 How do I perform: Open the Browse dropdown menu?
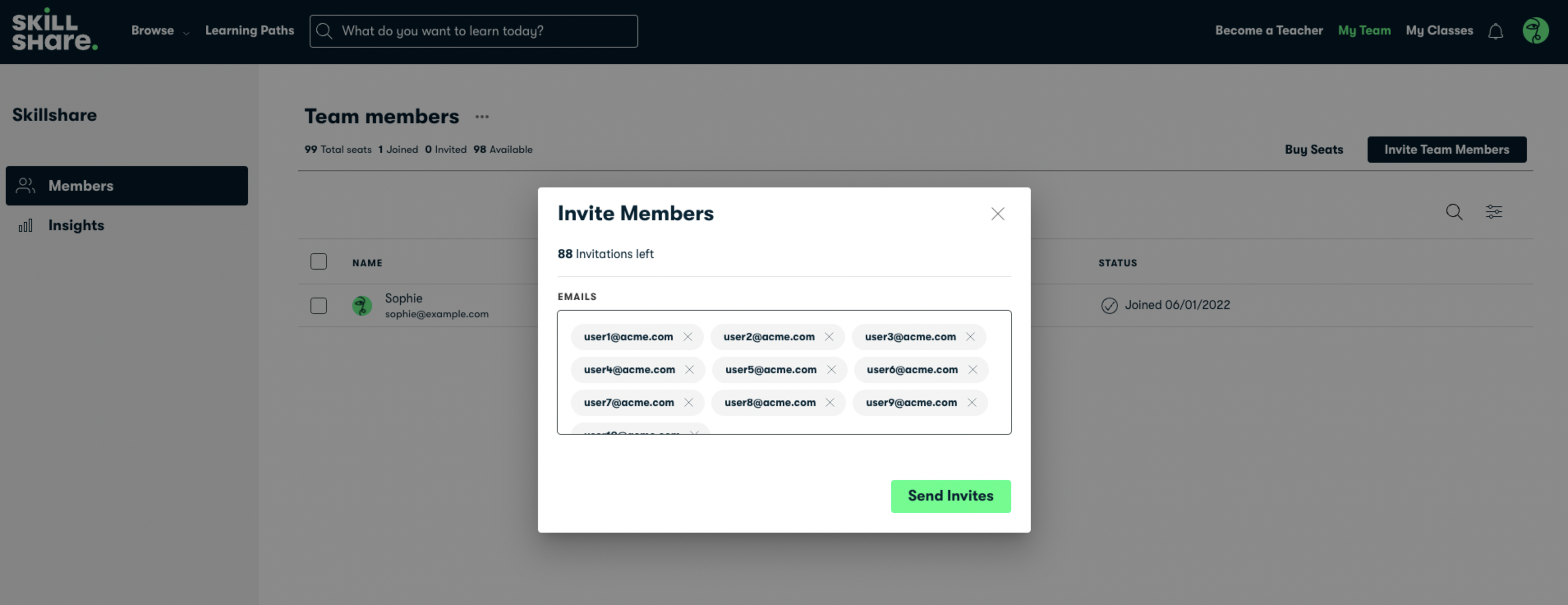(x=160, y=30)
